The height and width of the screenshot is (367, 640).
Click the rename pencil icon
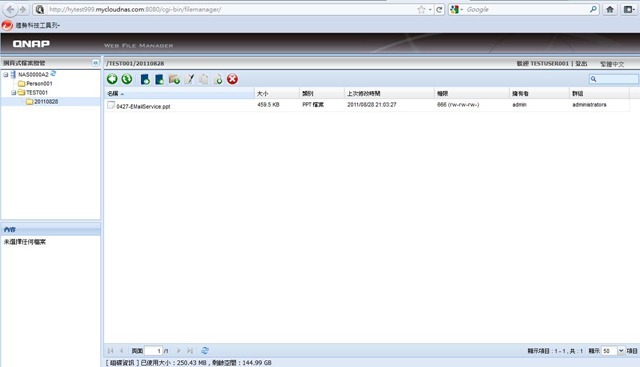coord(189,79)
